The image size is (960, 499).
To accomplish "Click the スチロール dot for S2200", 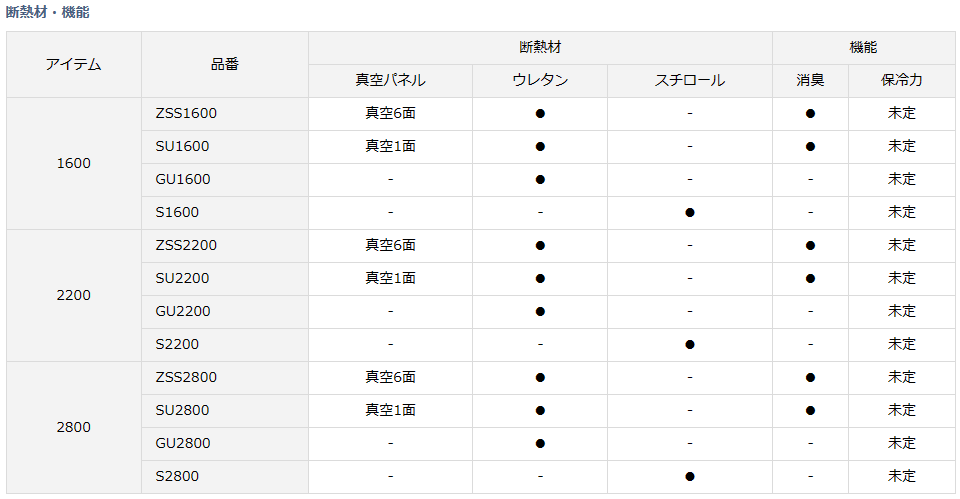I will (x=690, y=344).
